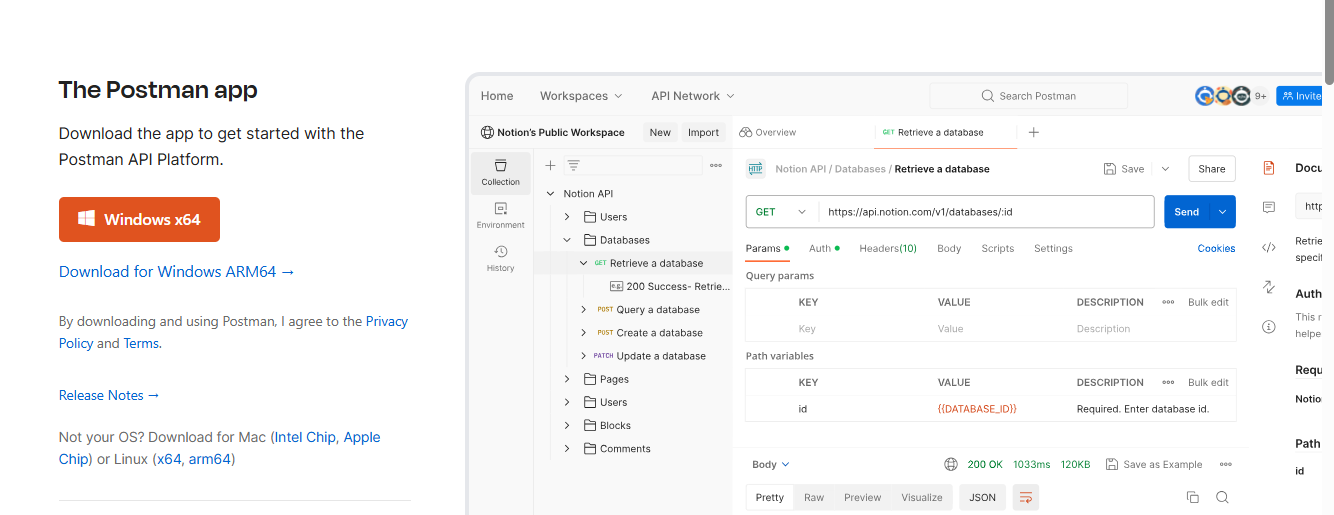Open the Workspaces dropdown menu
Screen dimensions: 1334x515
[581, 96]
